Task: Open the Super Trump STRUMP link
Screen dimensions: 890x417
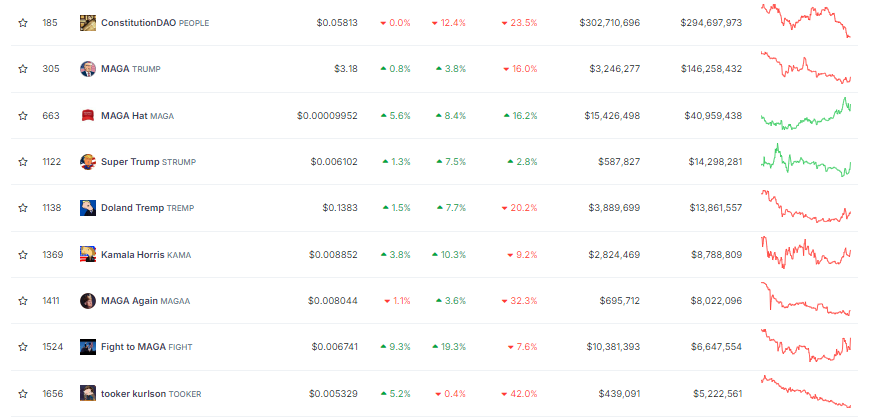Action: click(148, 162)
